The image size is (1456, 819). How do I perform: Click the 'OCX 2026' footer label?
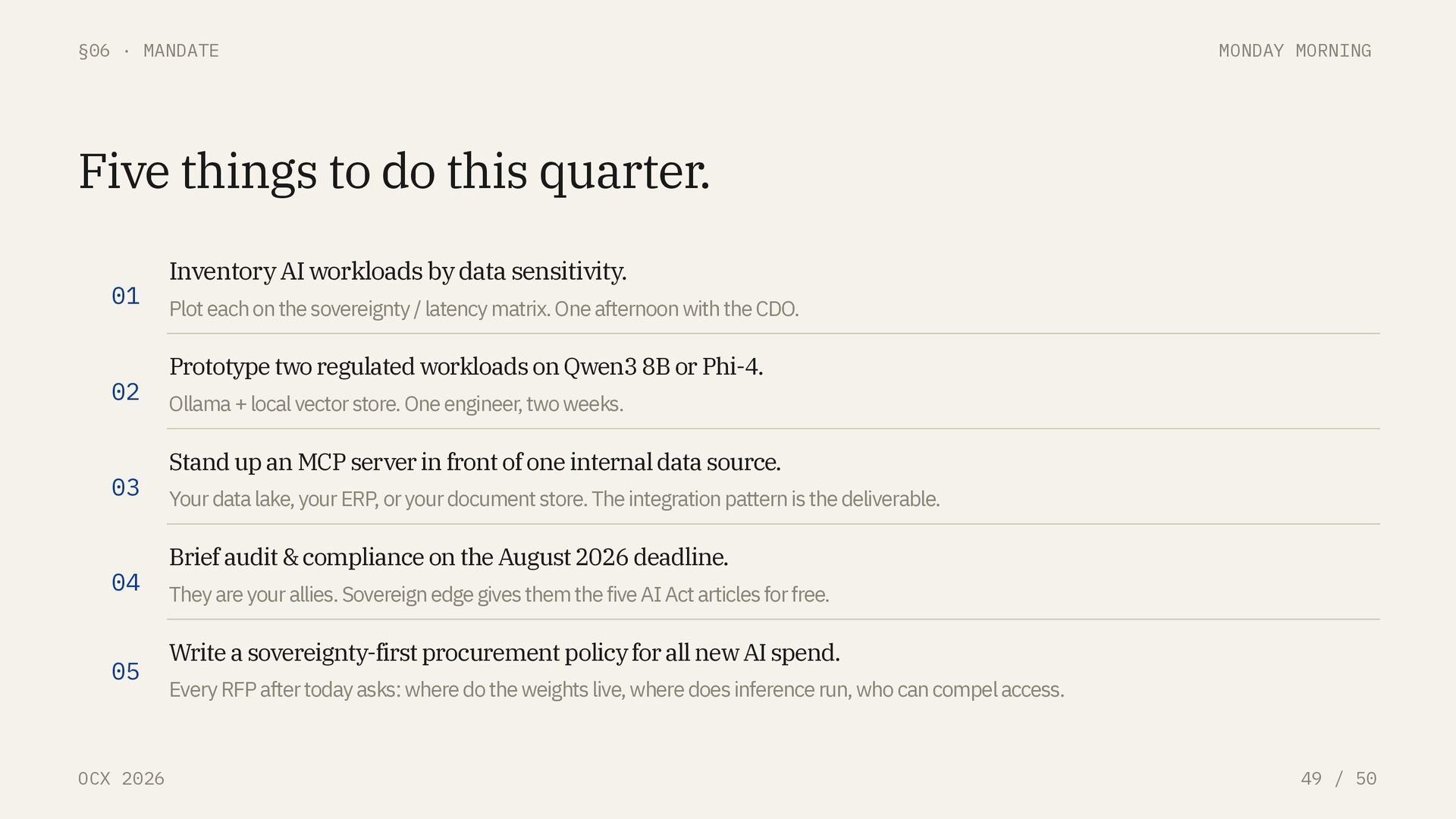pos(121,779)
